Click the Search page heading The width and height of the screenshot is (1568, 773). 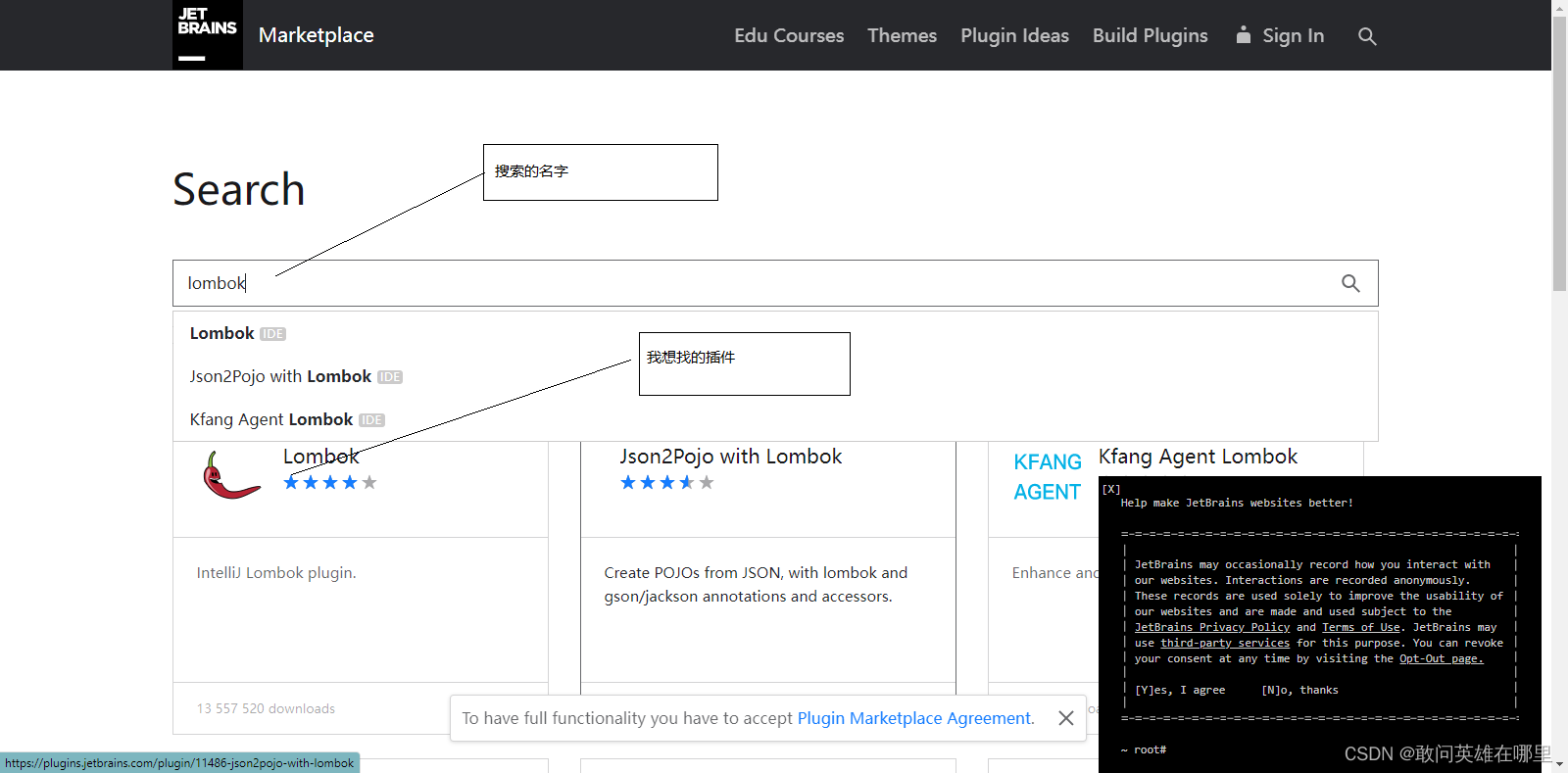tap(239, 189)
